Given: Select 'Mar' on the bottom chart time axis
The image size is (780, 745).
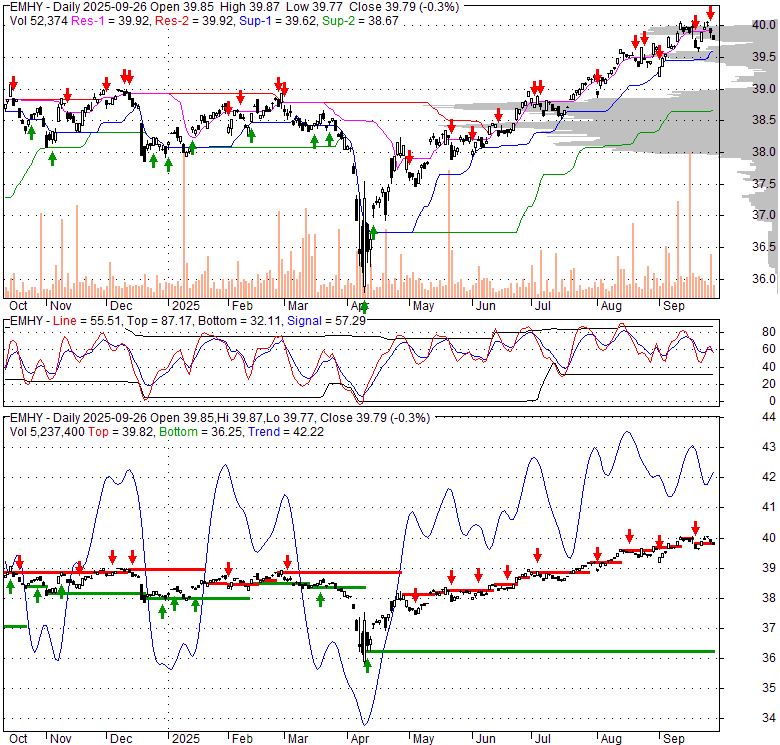Looking at the screenshot, I should (x=298, y=739).
